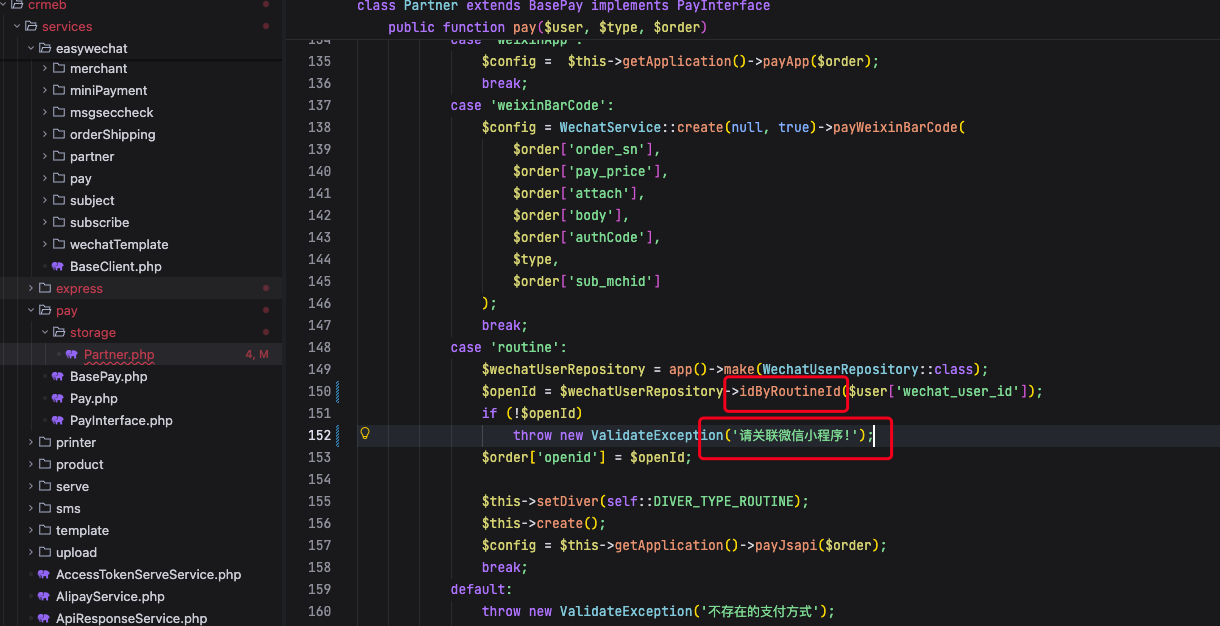Click line number 150 in the gutter

point(319,391)
